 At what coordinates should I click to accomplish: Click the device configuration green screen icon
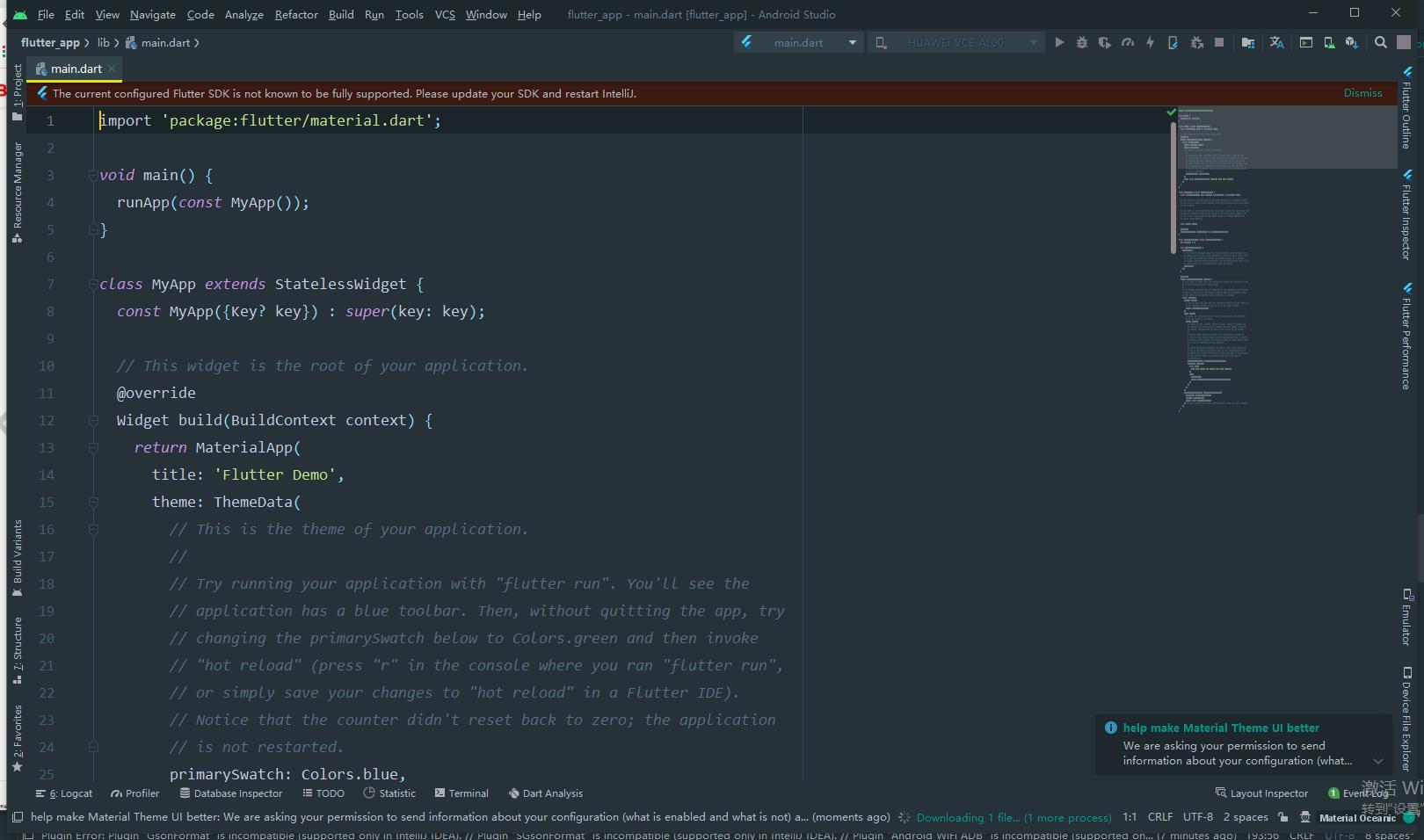pyautogui.click(x=1306, y=42)
